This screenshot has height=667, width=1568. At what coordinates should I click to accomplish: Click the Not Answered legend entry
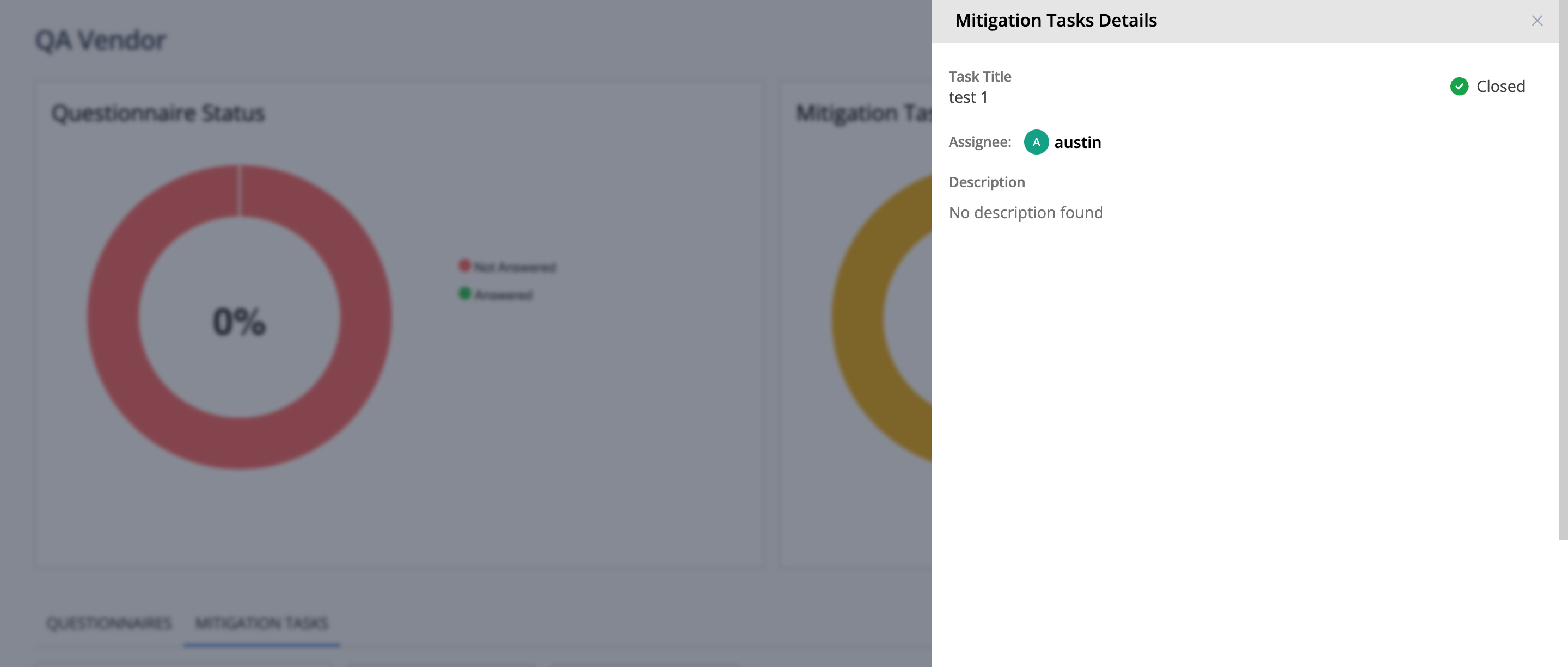pyautogui.click(x=507, y=267)
